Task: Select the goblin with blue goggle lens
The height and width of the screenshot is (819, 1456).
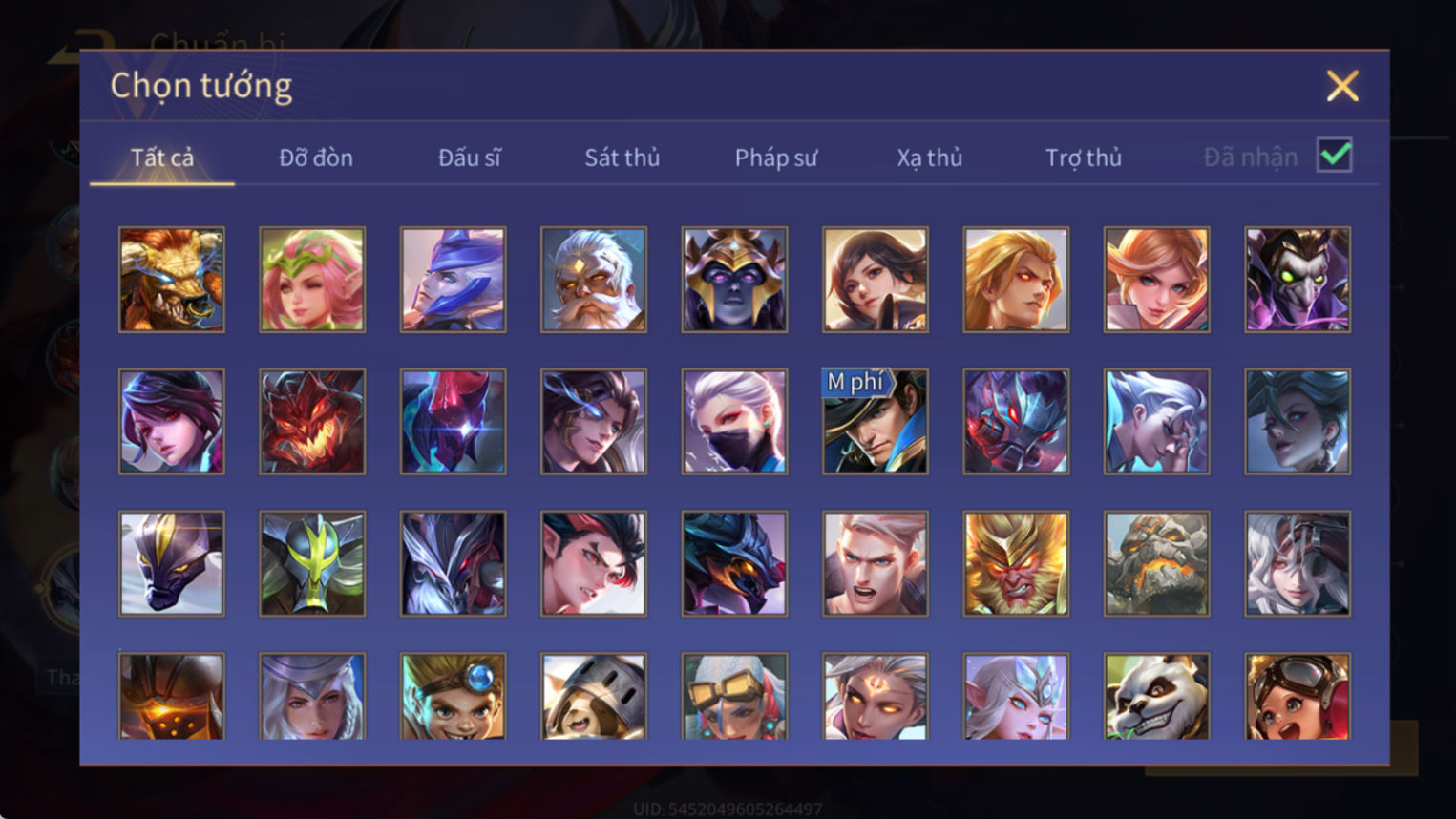Action: 453,697
